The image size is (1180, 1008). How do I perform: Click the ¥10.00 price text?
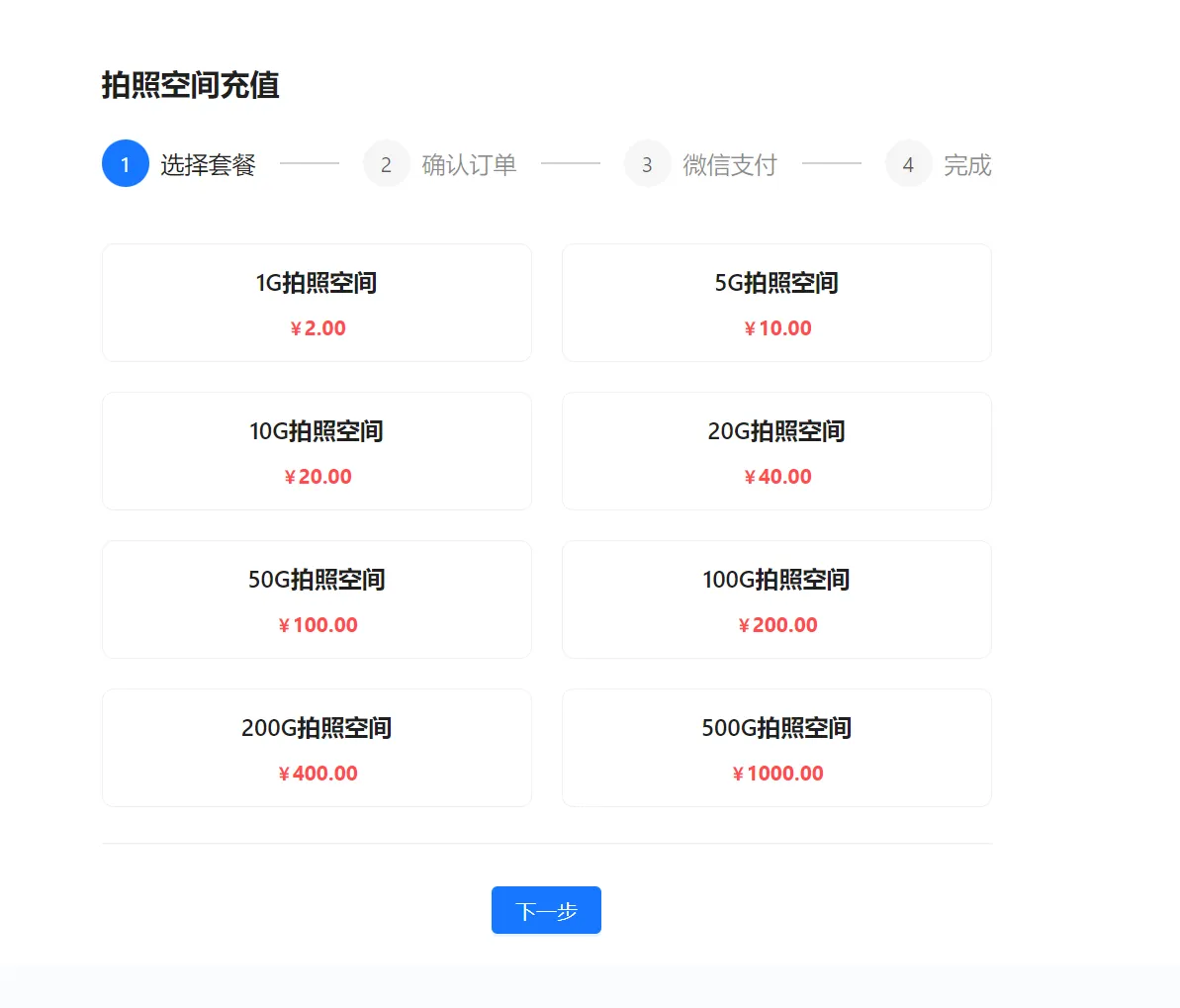777,328
